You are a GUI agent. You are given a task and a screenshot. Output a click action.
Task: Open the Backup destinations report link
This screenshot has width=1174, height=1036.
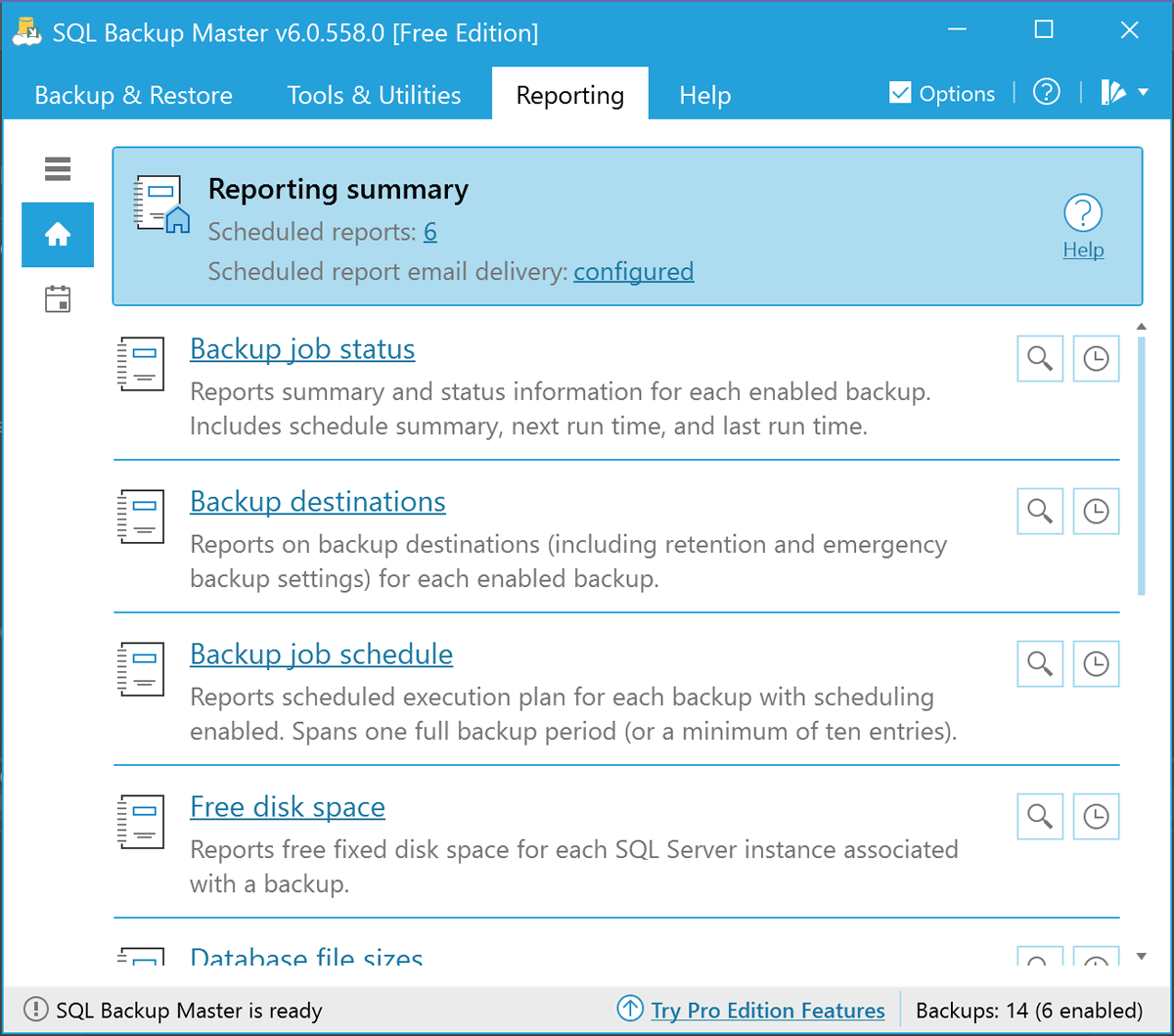coord(317,502)
